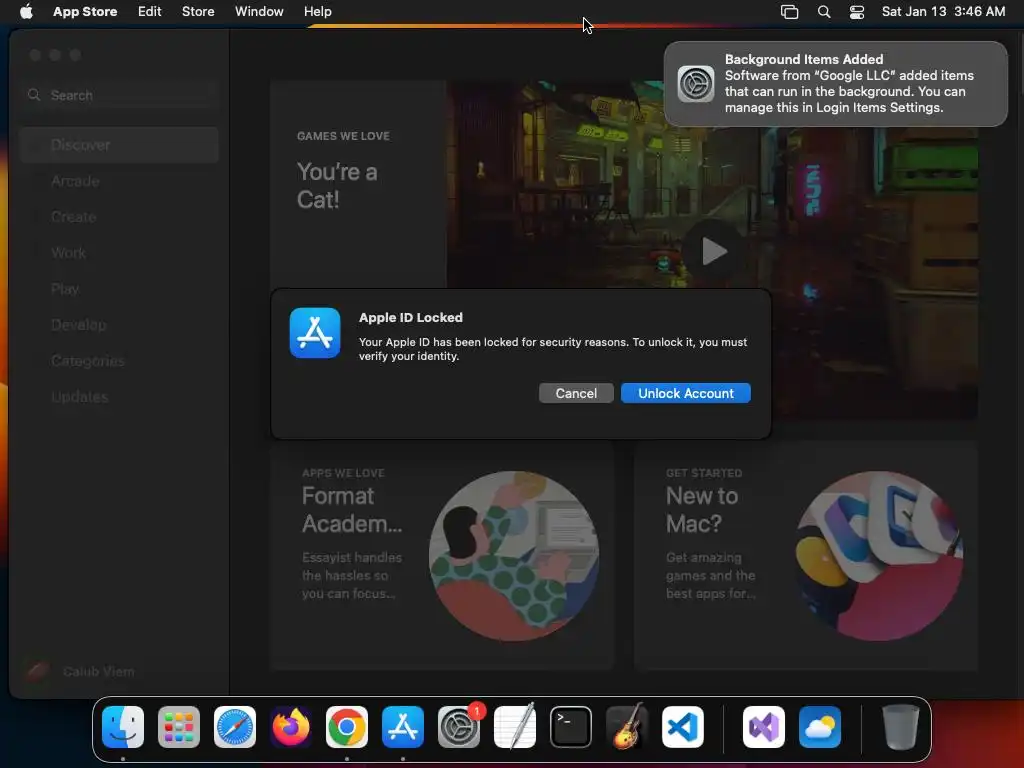Click New to Mac app icons artwork
The image size is (1024, 768).
[x=878, y=556]
